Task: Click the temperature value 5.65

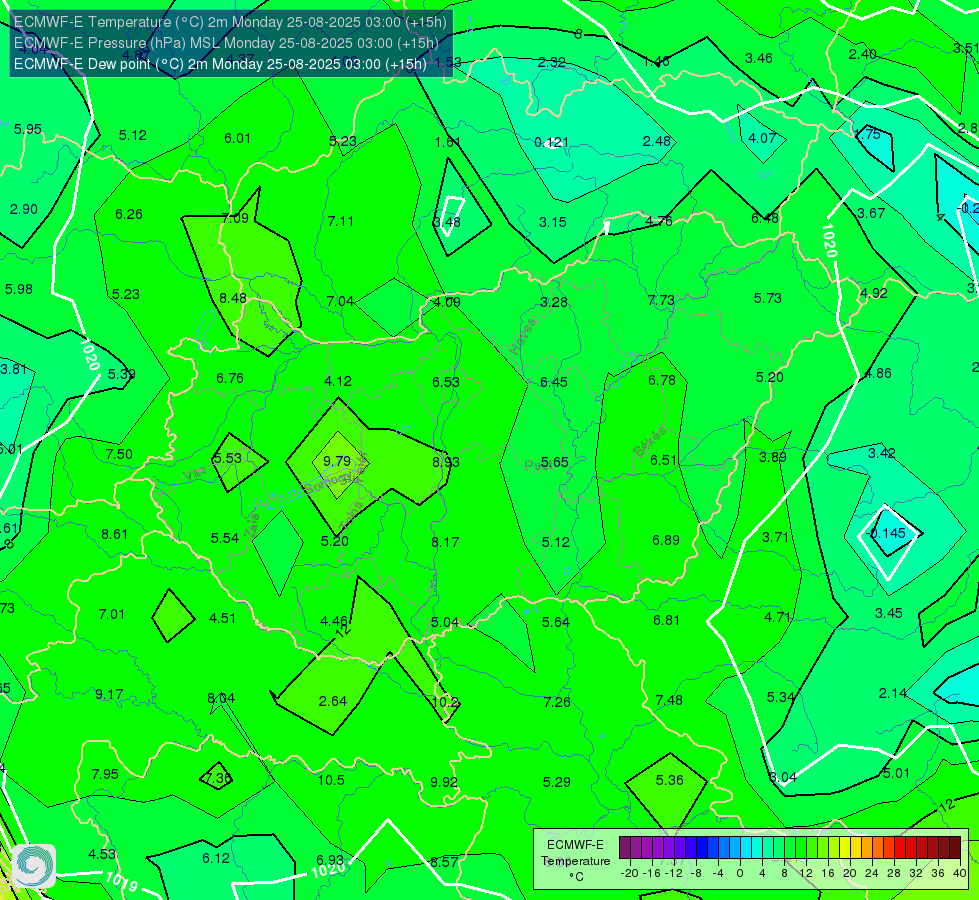Action: coord(554,462)
